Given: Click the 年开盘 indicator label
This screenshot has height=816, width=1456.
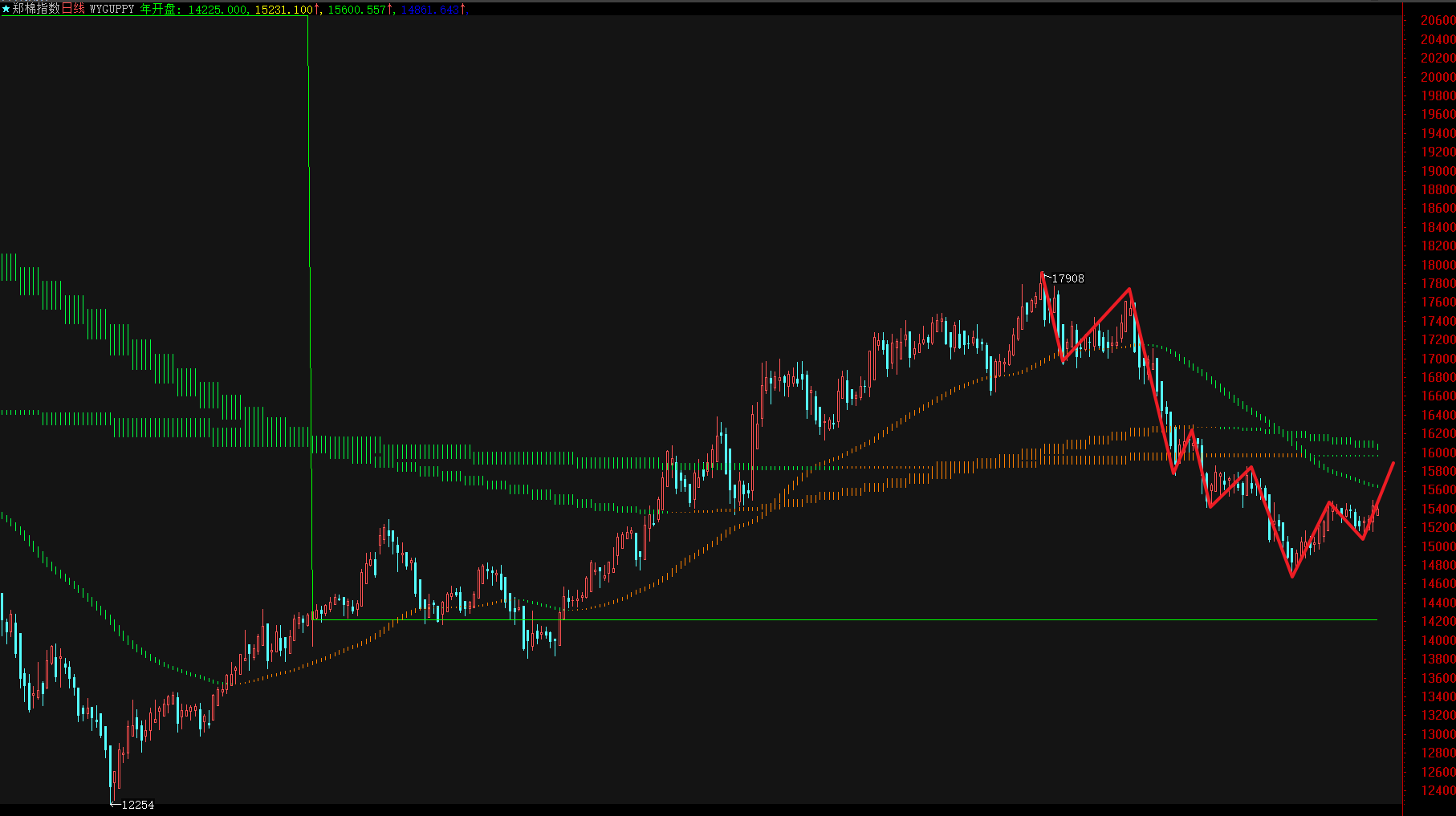Looking at the screenshot, I should [160, 9].
